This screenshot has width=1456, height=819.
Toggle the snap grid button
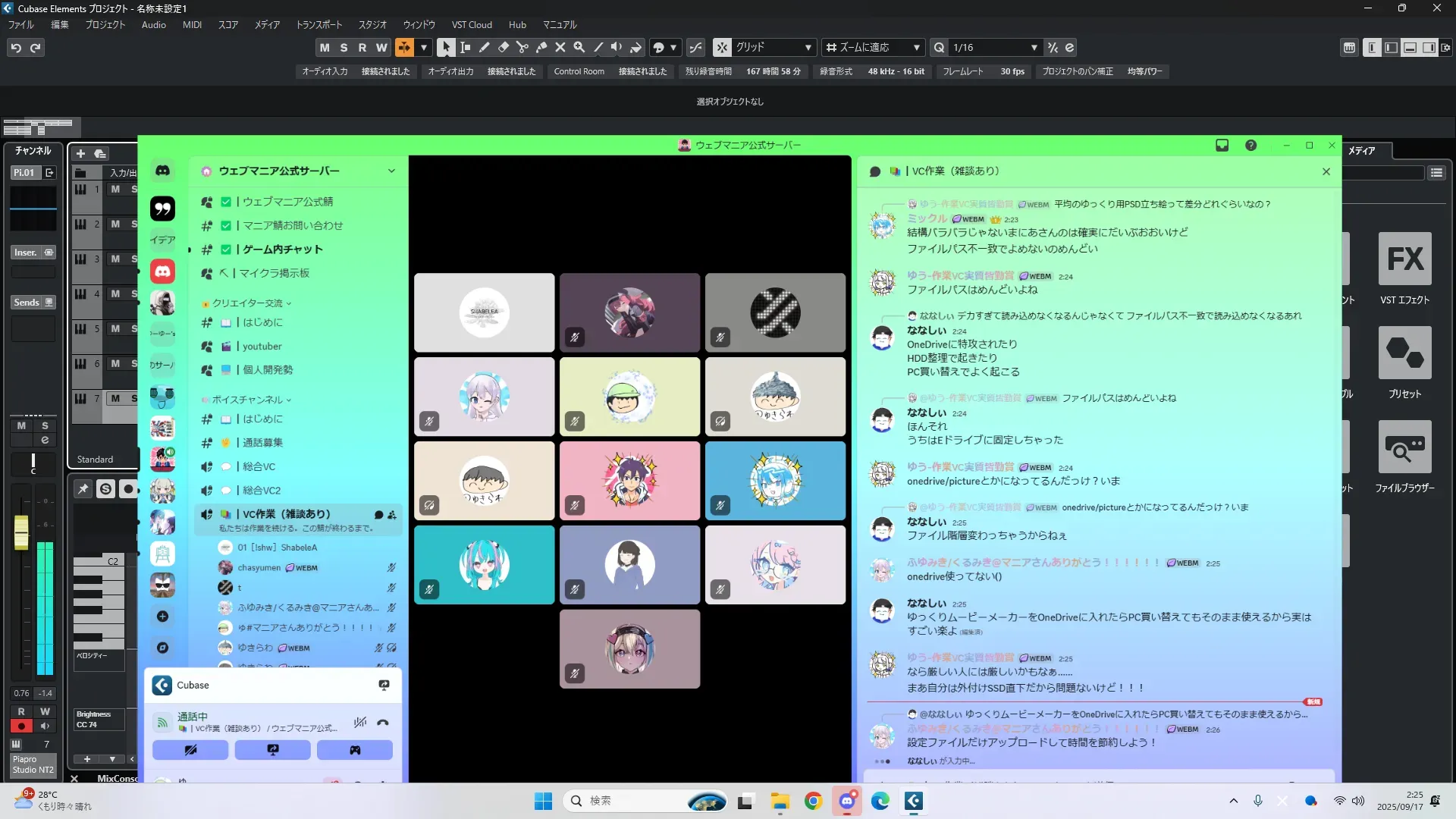coord(722,48)
